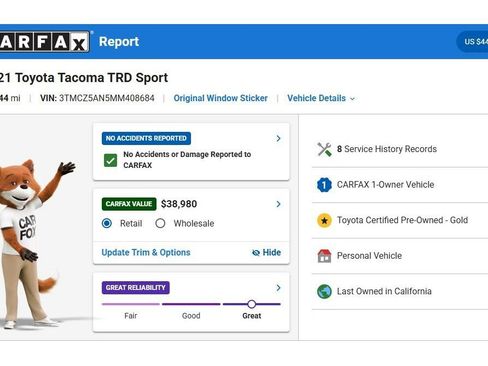Select the Wholesale radio button
Image resolution: width=488 pixels, height=366 pixels.
[160, 223]
